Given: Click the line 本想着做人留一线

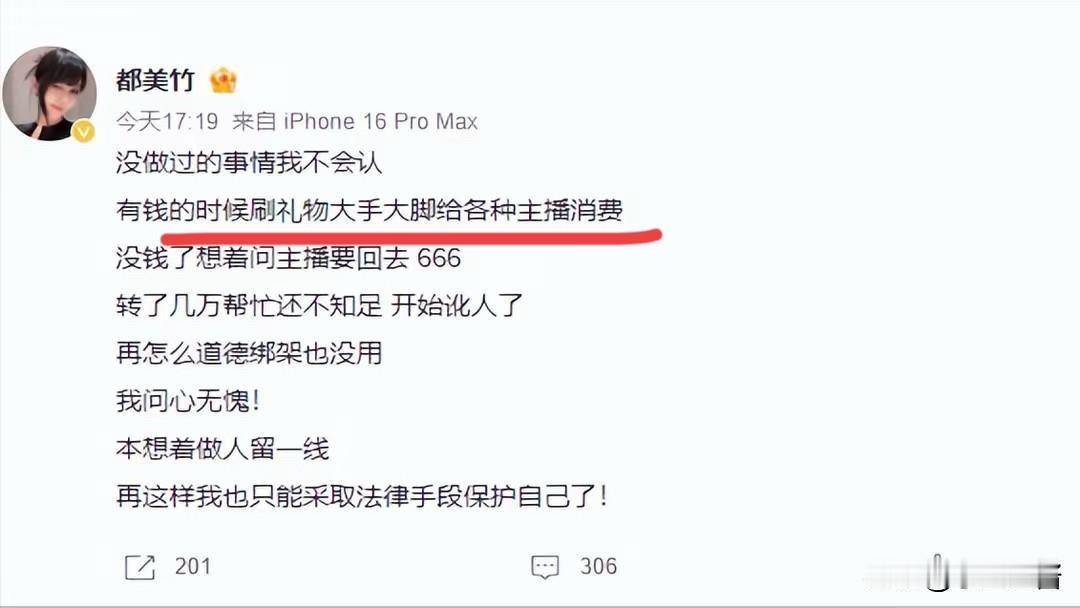Looking at the screenshot, I should coord(222,448).
